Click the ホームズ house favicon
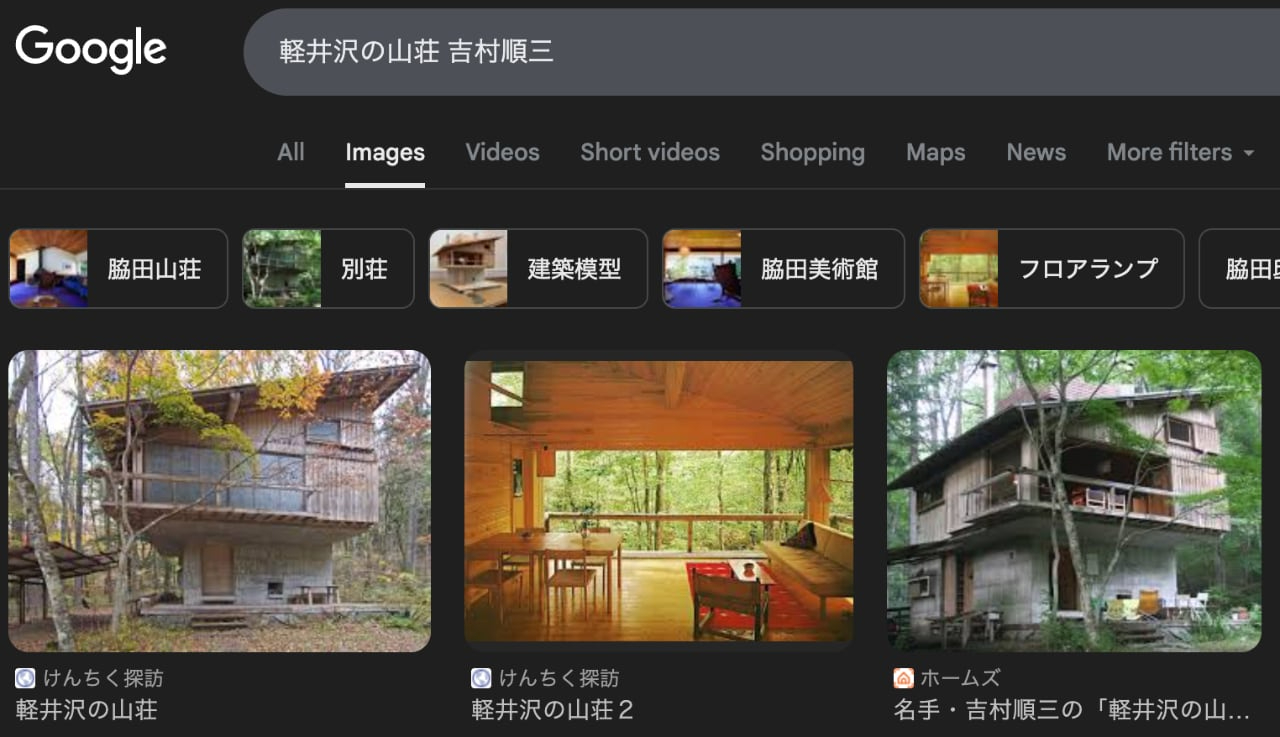This screenshot has width=1280, height=737. point(903,678)
